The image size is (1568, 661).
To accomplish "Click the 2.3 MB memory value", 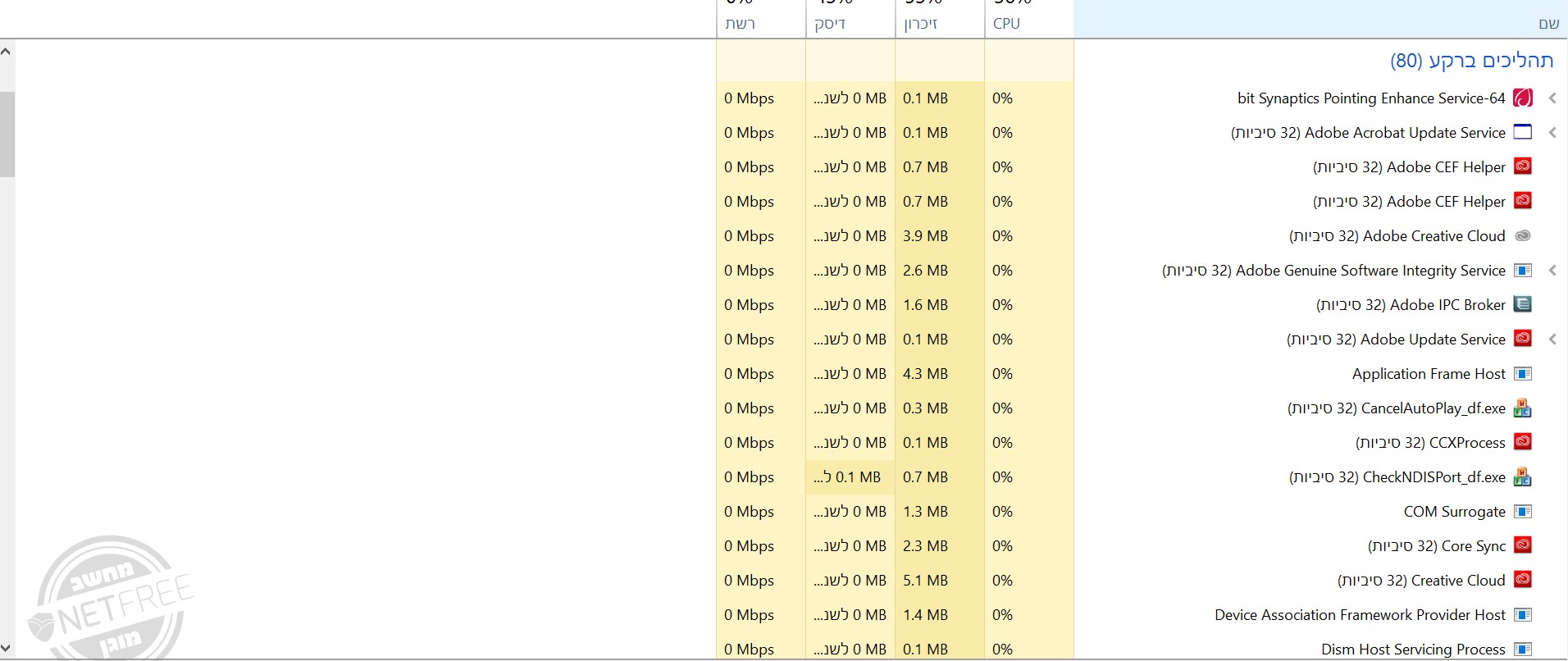I will [x=925, y=546].
